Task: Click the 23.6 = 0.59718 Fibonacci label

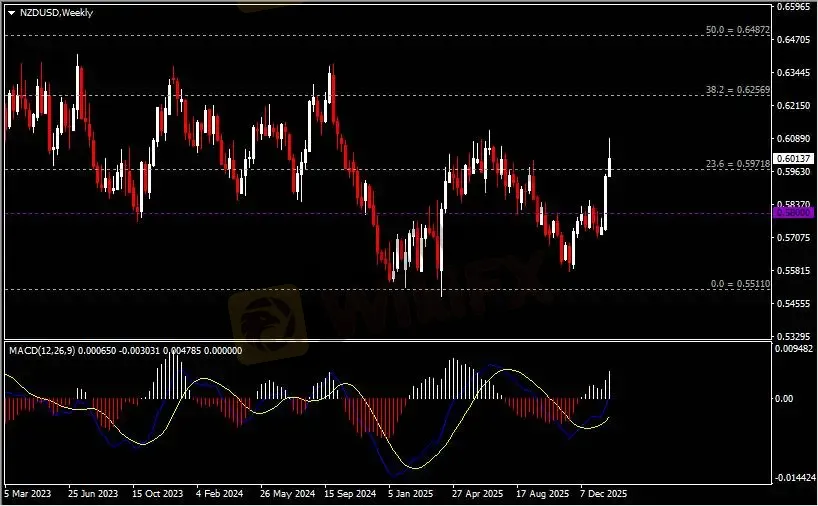Action: point(737,163)
